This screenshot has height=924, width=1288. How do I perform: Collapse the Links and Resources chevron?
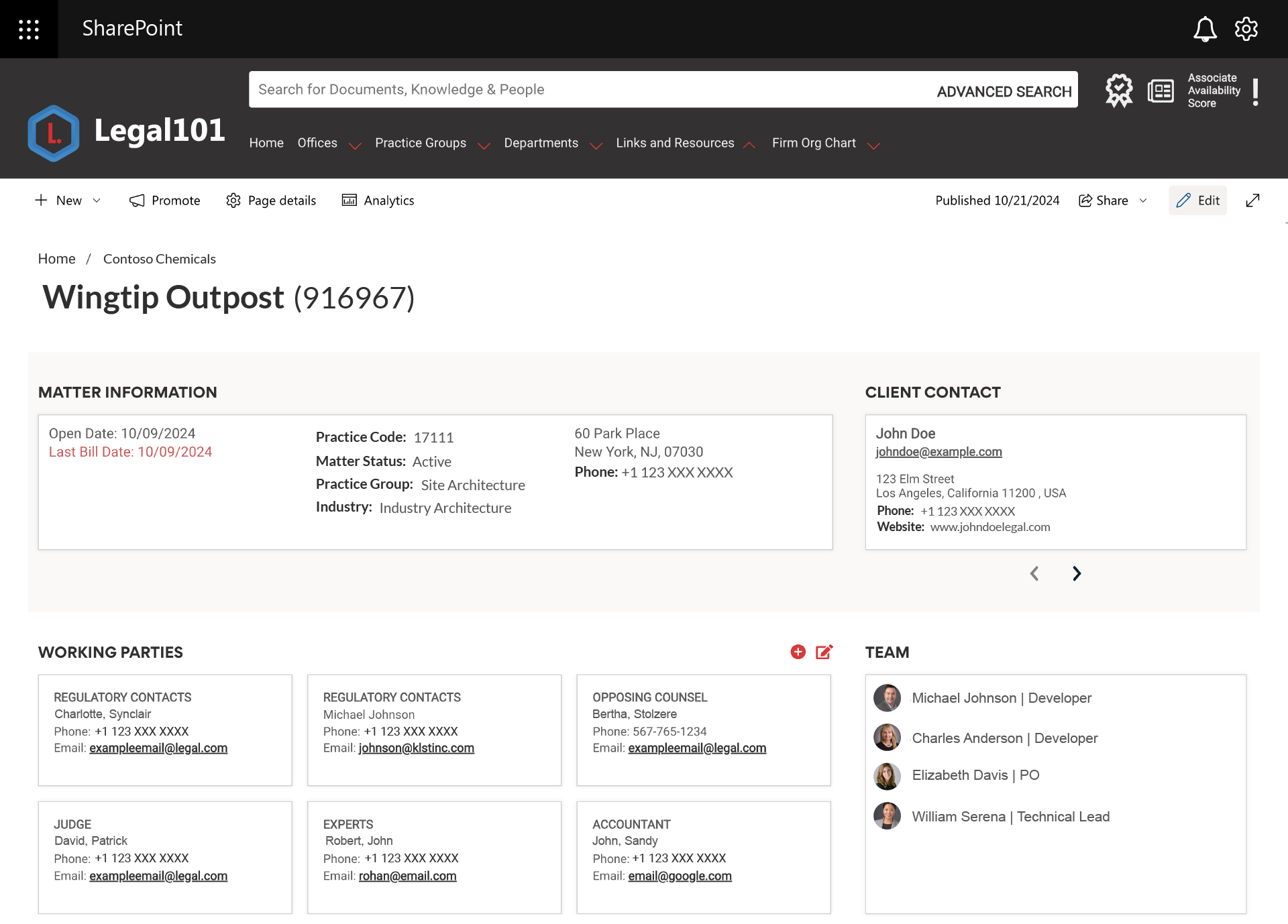pyautogui.click(x=749, y=146)
